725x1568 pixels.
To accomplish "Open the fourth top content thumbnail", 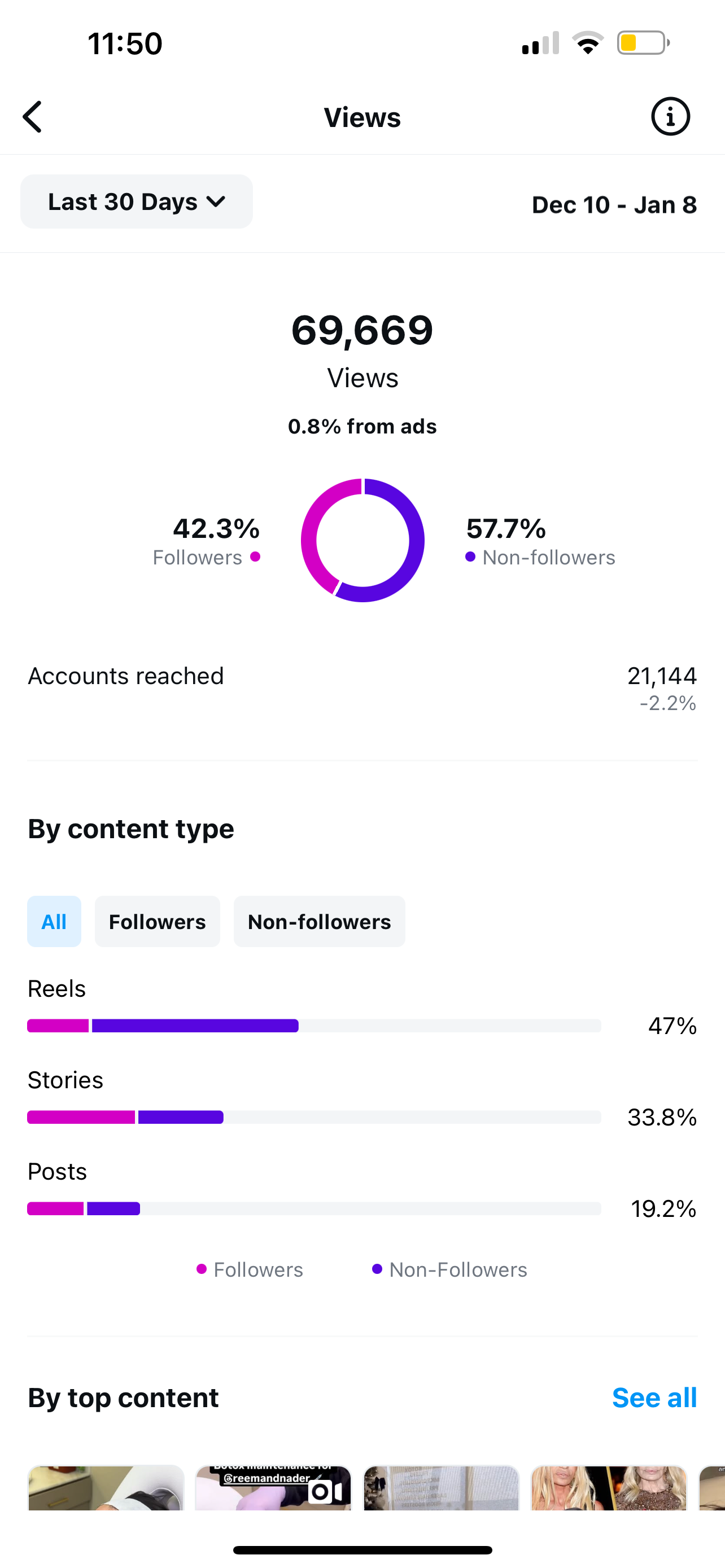I will tap(609, 1488).
